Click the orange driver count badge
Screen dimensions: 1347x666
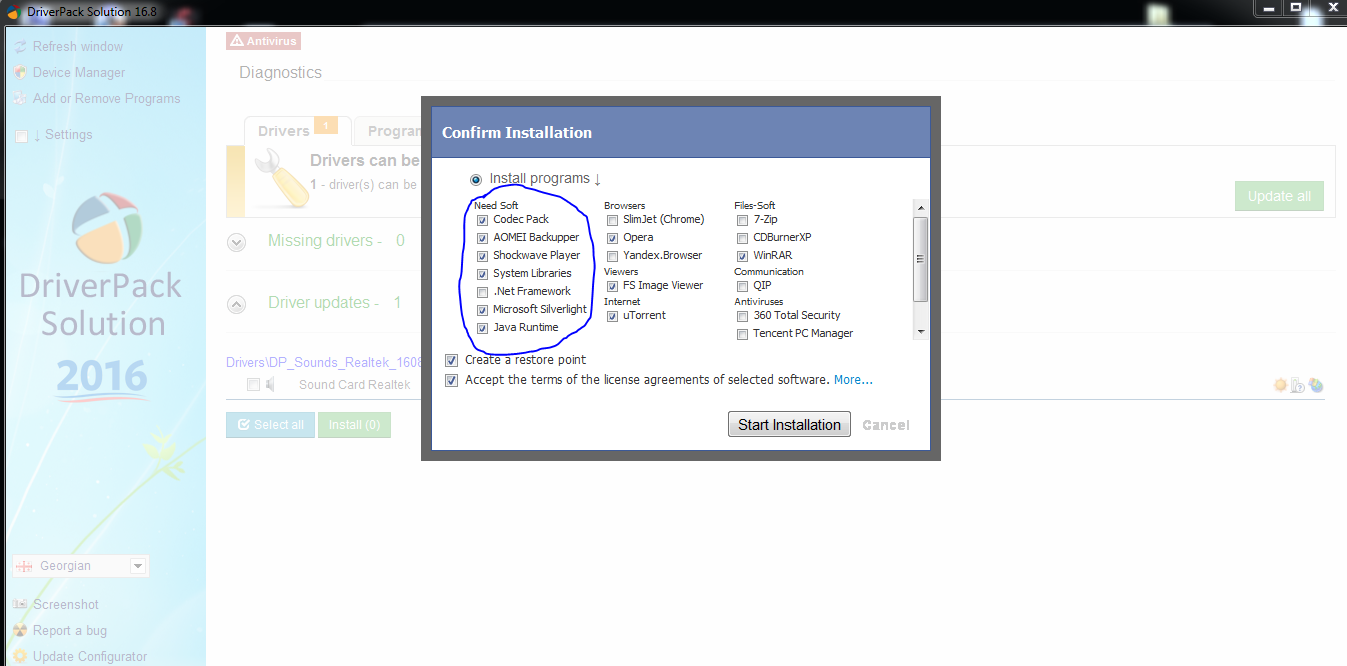325,125
